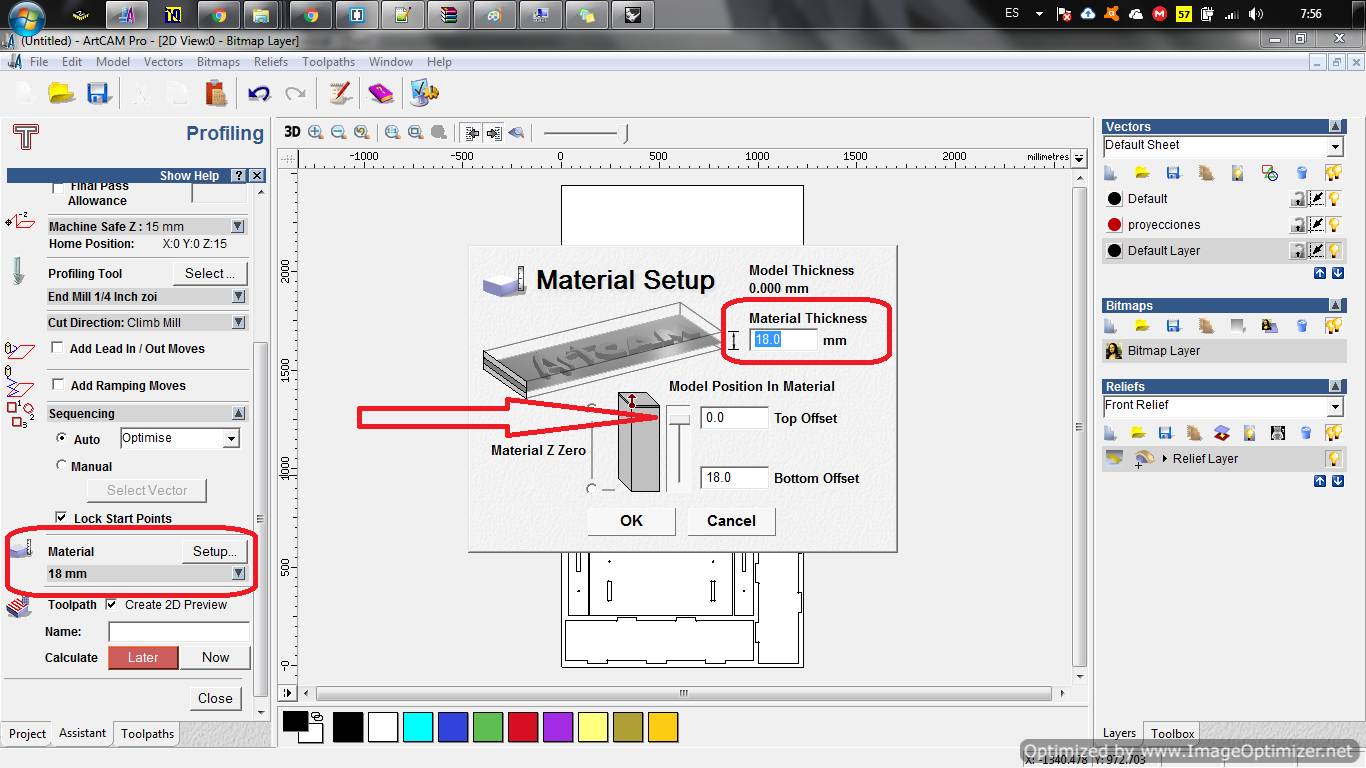
Task: Load a vector layer with the Vectors folder icon
Action: [1142, 173]
